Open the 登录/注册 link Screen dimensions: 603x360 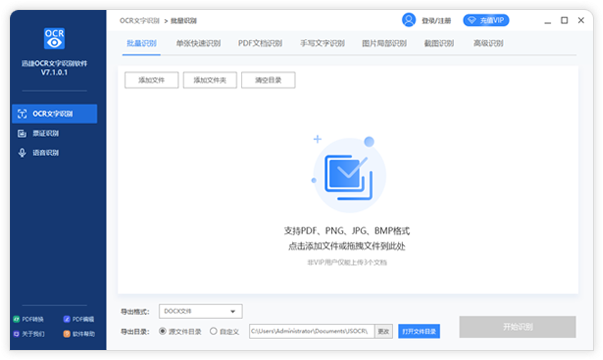(436, 20)
